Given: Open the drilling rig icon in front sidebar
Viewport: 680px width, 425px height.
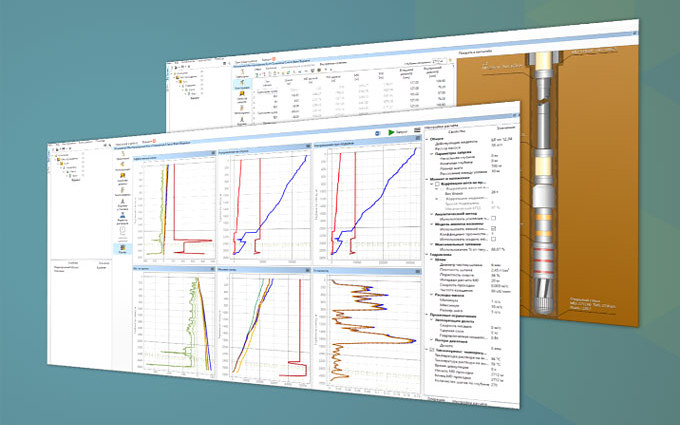Looking at the screenshot, I should [123, 202].
